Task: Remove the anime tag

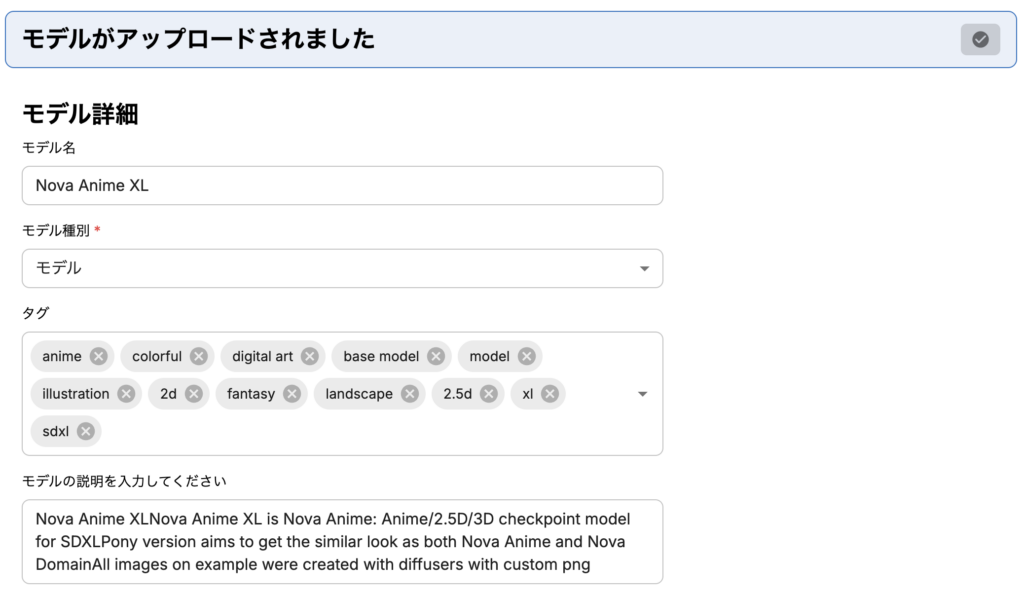Action: [98, 356]
